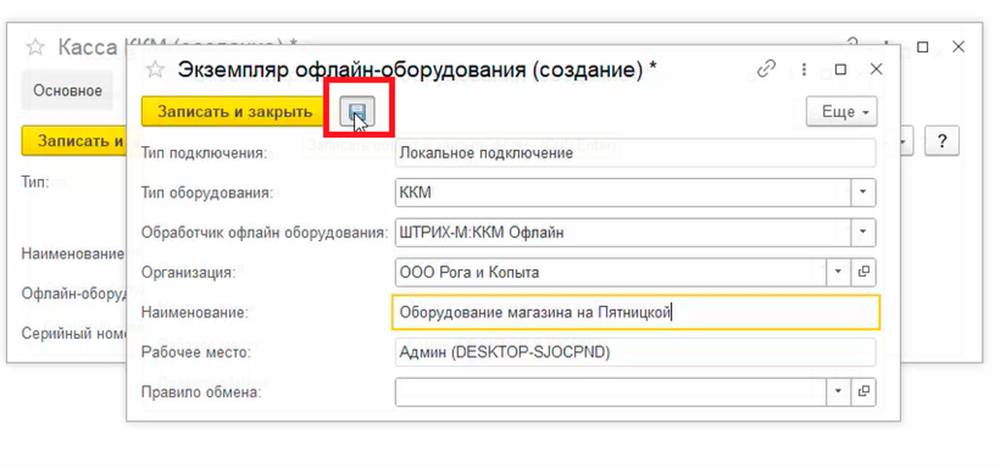Screen dimensions: 1000x474
Task: Click the Рабочее место field
Action: [x=635, y=352]
